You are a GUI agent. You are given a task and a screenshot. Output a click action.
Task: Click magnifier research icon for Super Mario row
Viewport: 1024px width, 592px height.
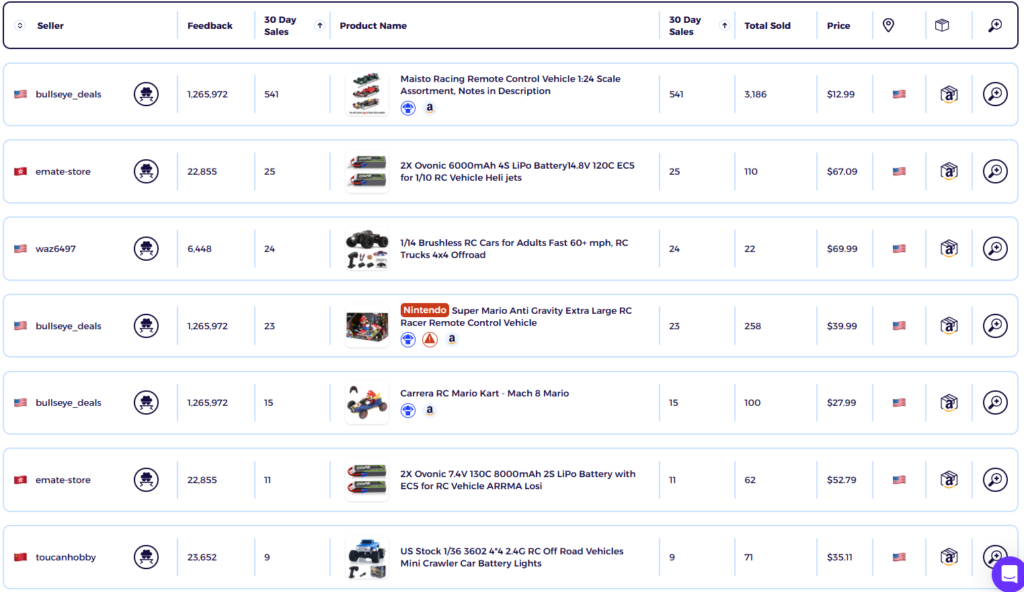click(995, 325)
